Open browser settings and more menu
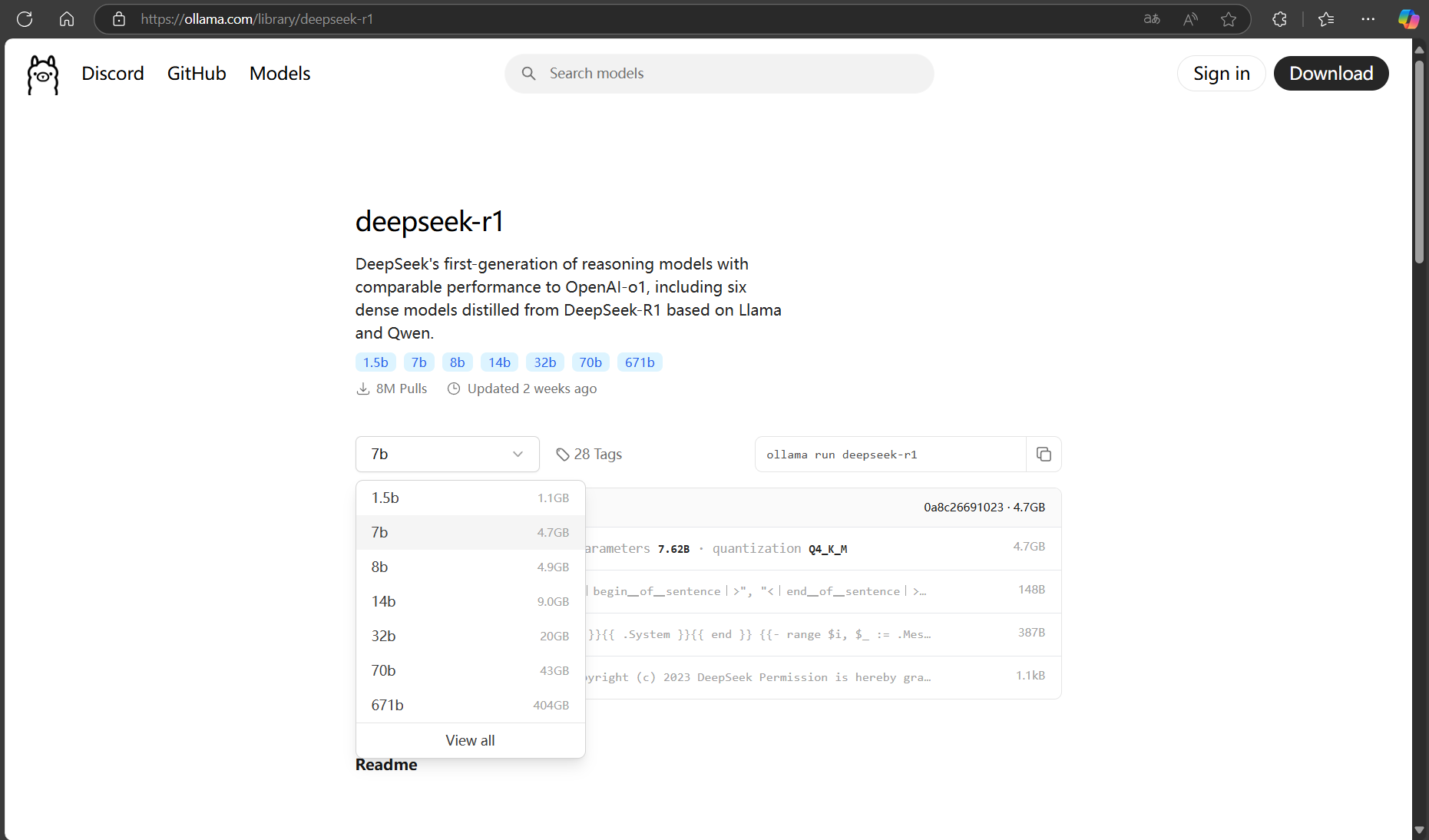 click(1368, 19)
